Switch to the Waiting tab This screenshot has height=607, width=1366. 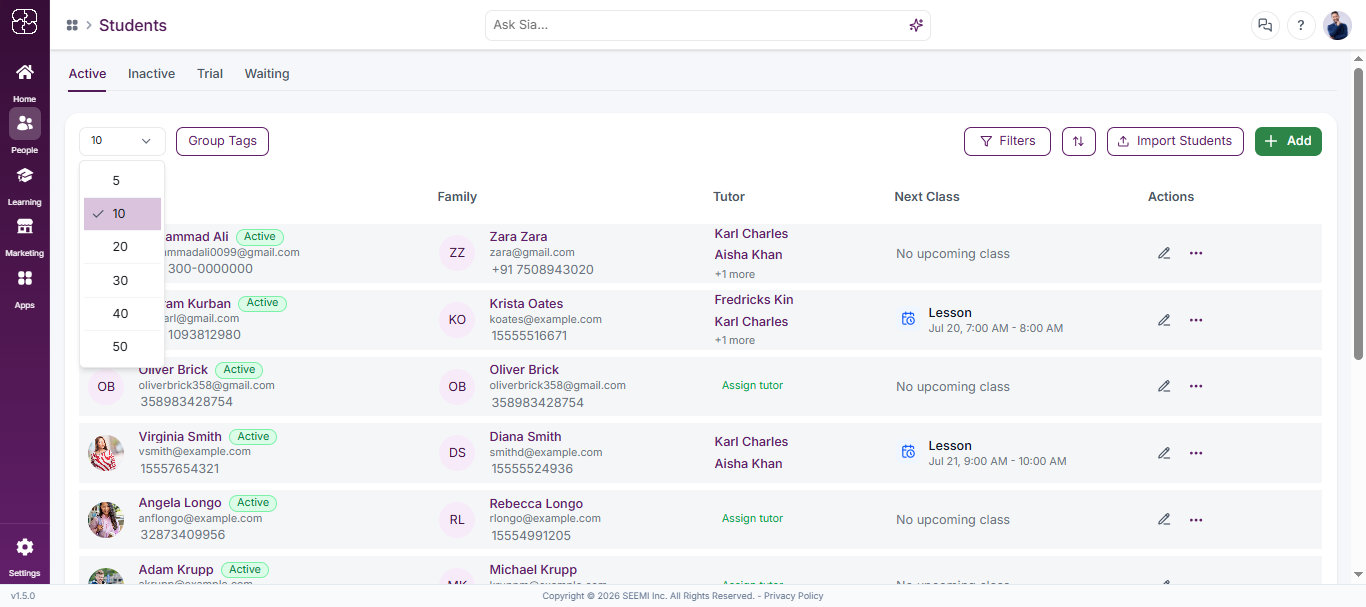tap(267, 74)
